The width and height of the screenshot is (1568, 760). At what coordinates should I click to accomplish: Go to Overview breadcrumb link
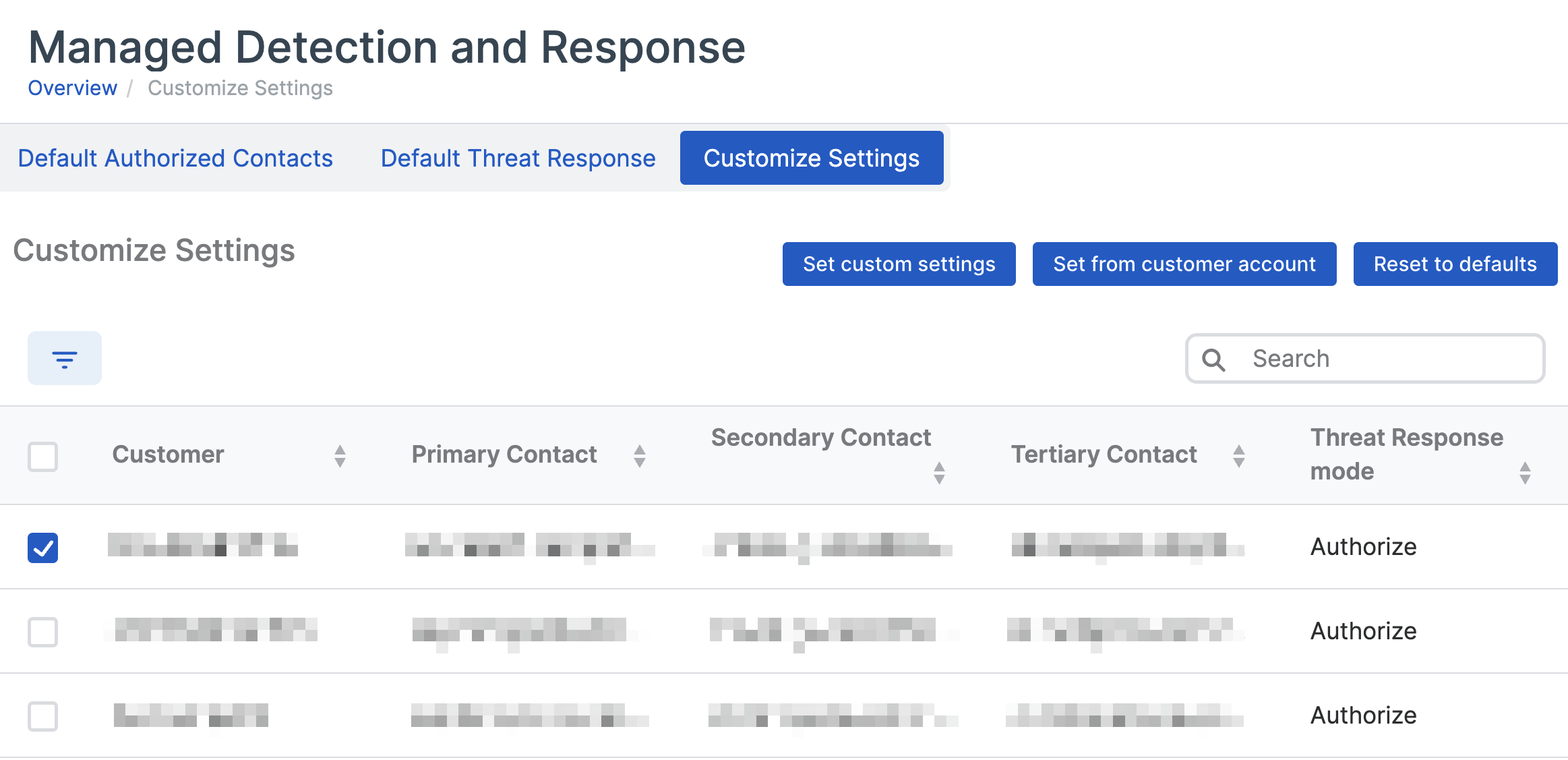click(x=72, y=88)
